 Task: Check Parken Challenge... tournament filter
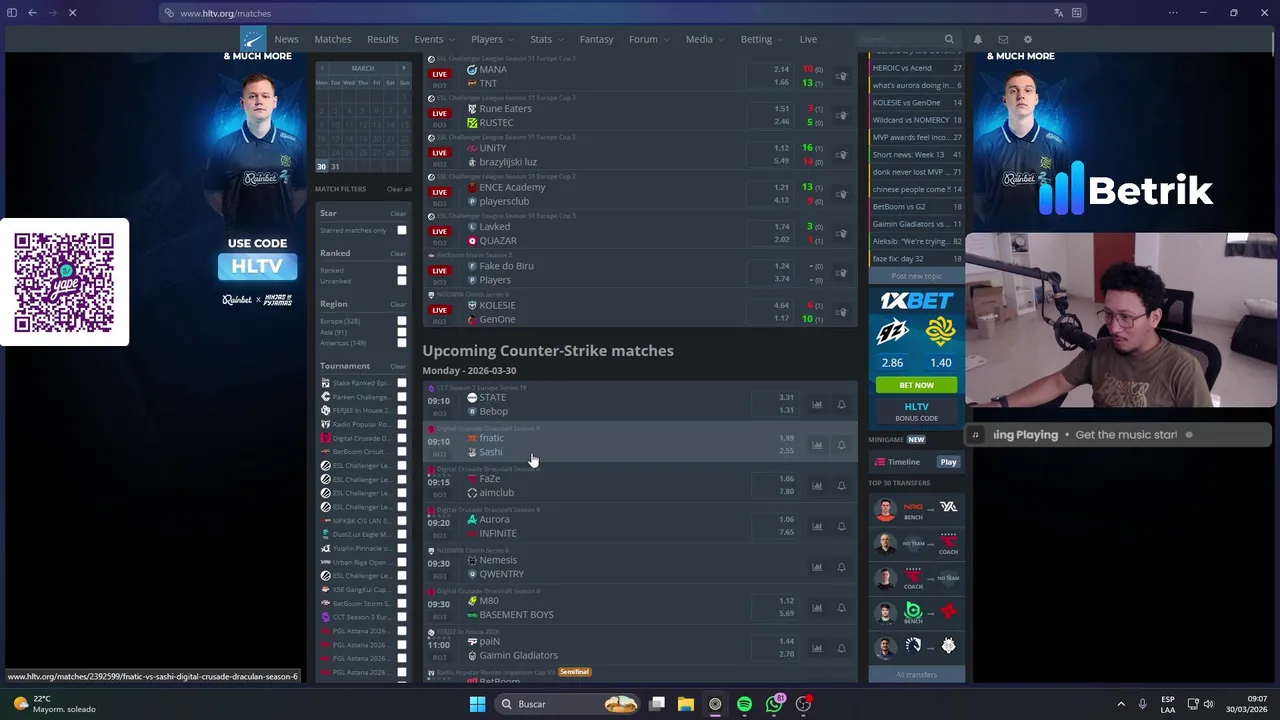coord(402,397)
